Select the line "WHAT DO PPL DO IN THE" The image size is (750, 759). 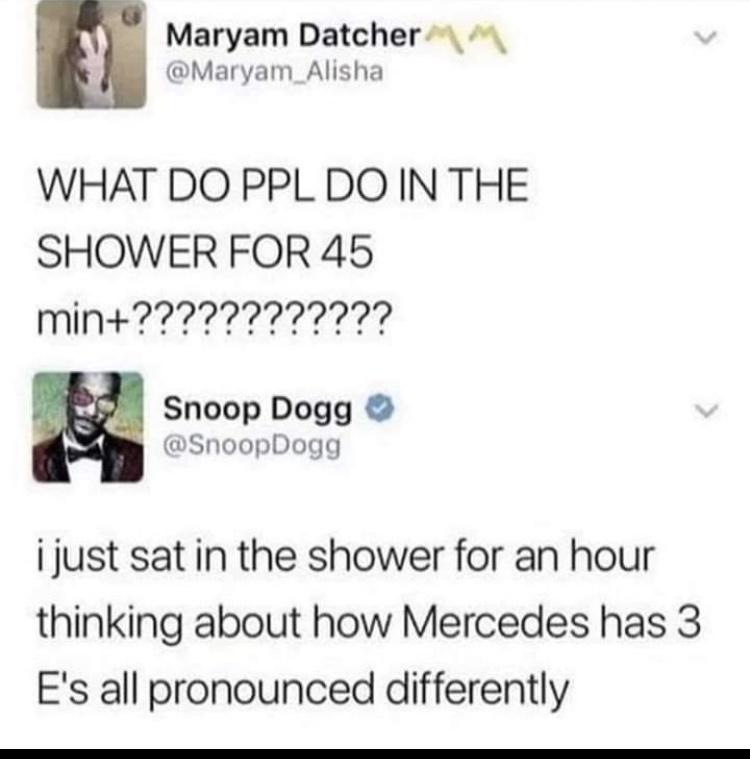[283, 184]
